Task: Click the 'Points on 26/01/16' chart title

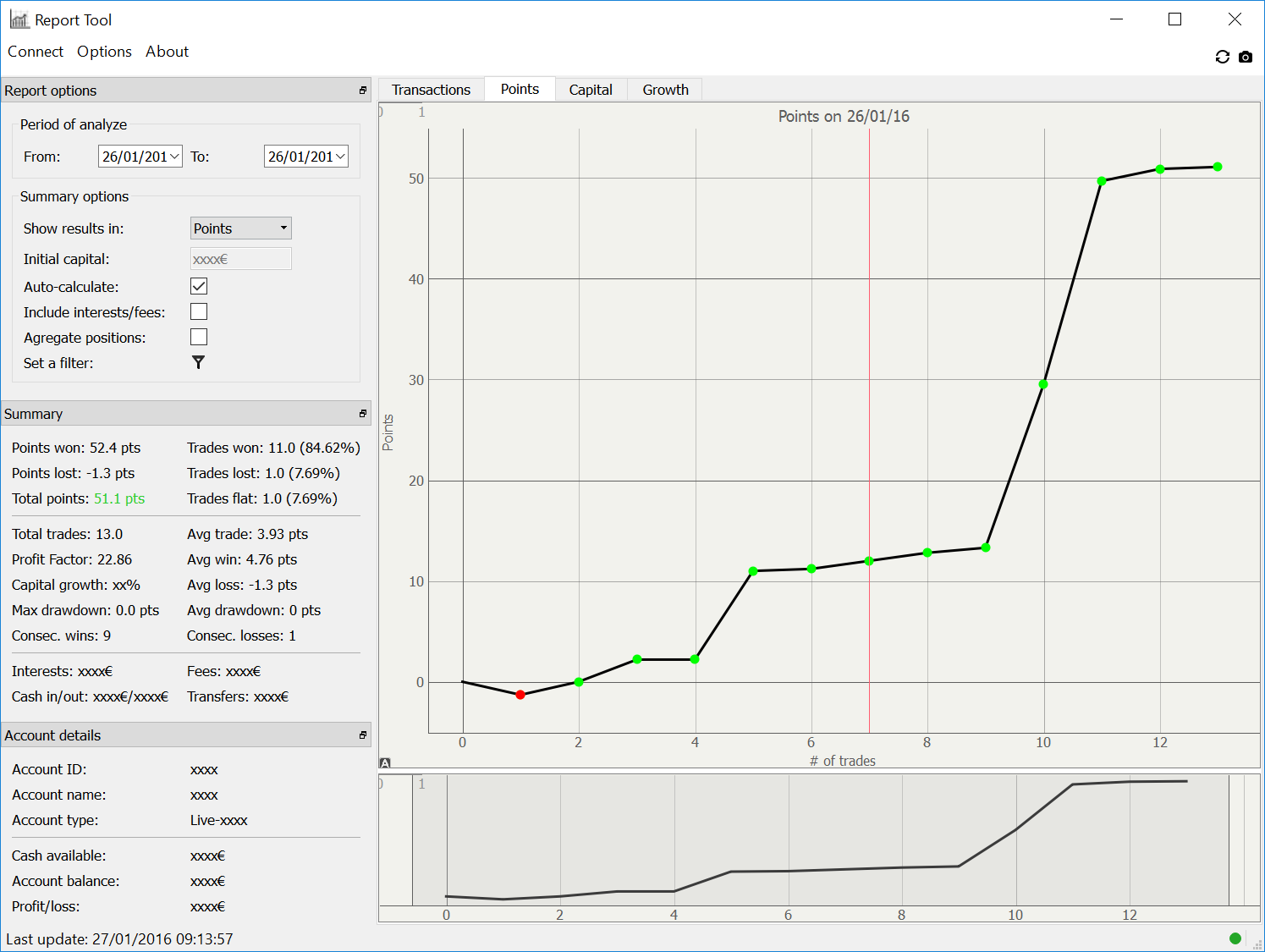Action: (844, 117)
